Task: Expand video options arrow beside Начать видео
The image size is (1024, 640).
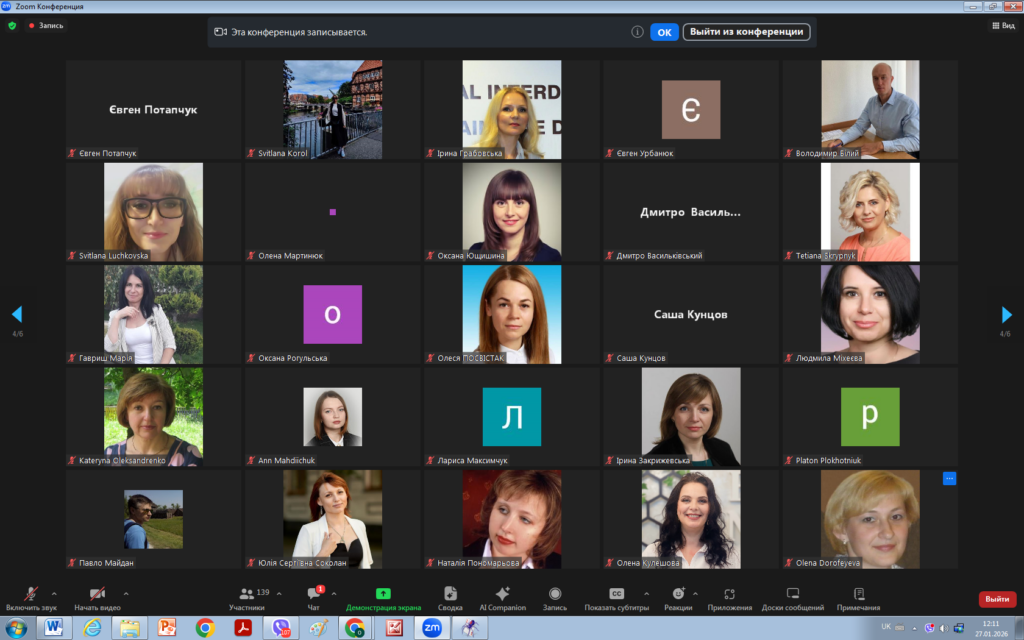Action: click(x=125, y=593)
